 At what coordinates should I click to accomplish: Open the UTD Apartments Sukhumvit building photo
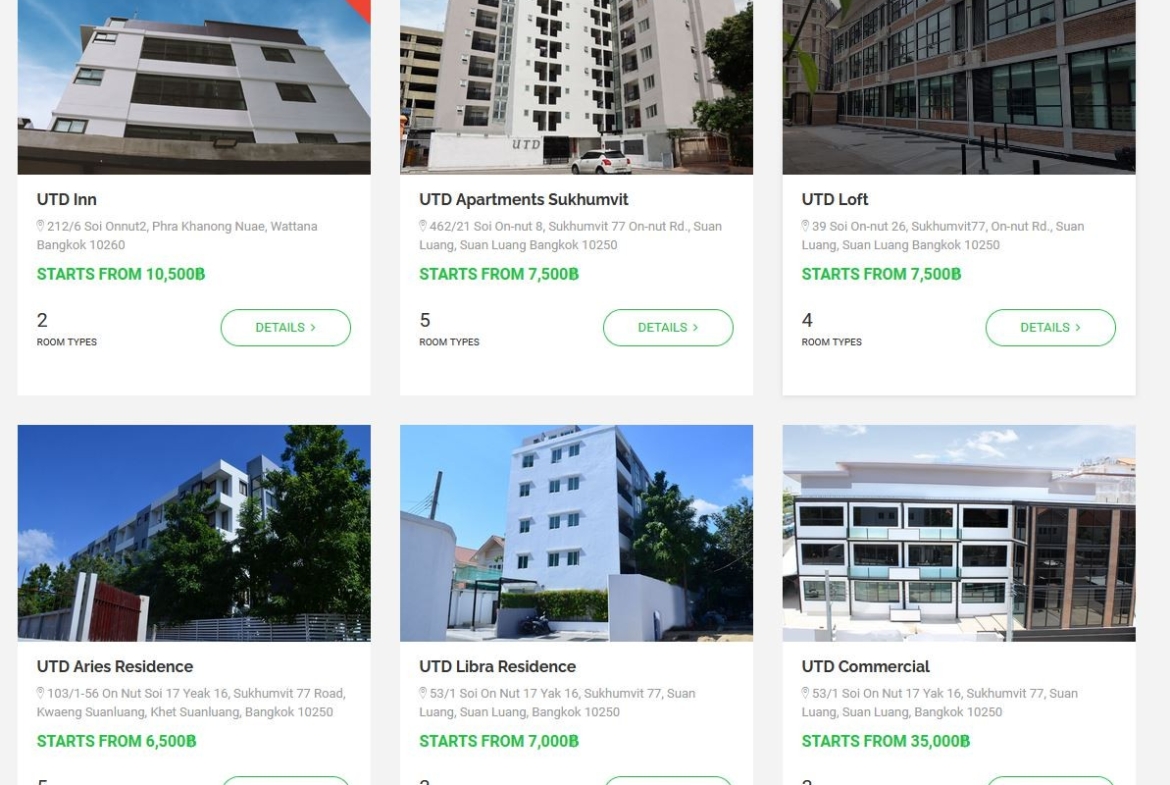click(576, 87)
